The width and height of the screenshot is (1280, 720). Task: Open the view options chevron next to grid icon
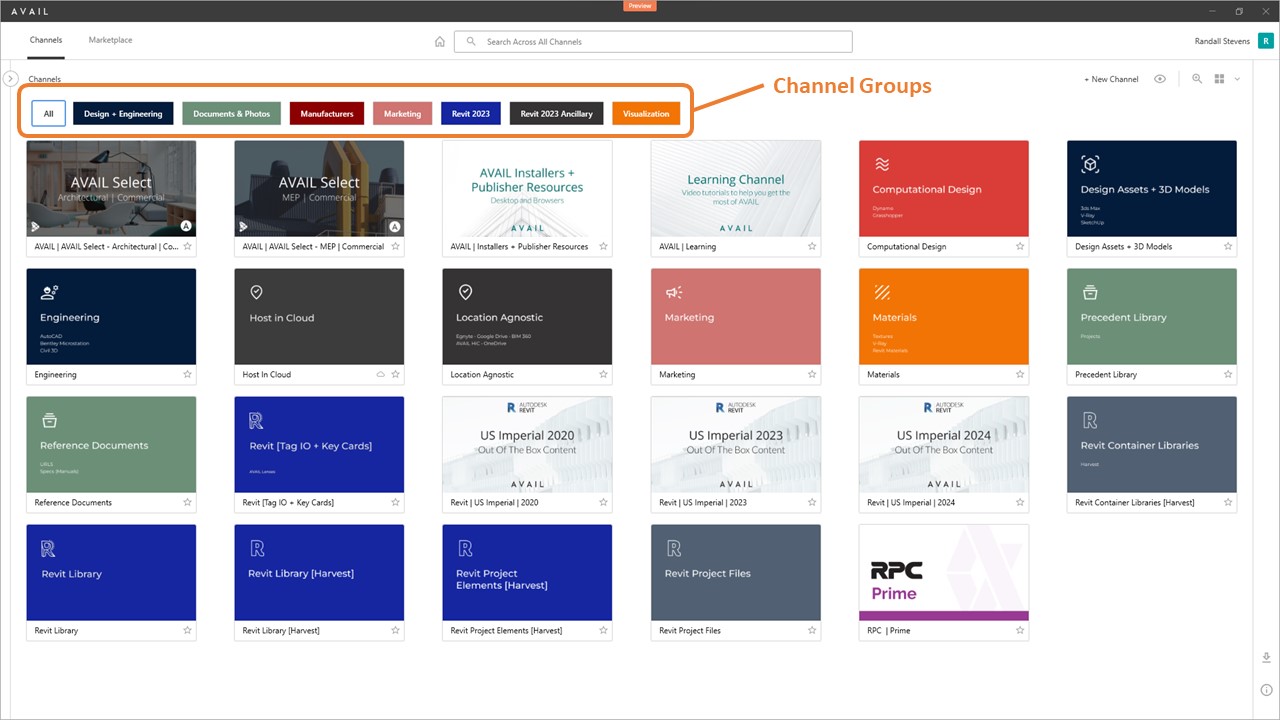(x=1237, y=79)
